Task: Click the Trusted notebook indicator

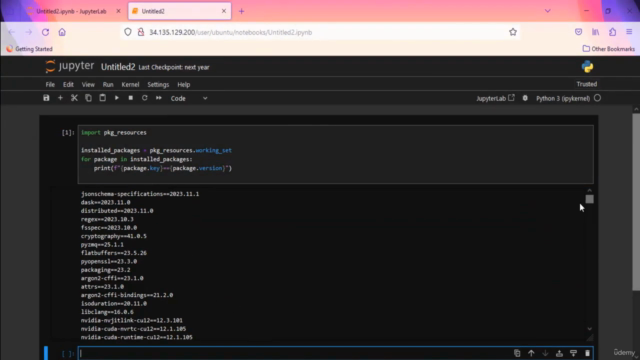Action: (x=587, y=84)
